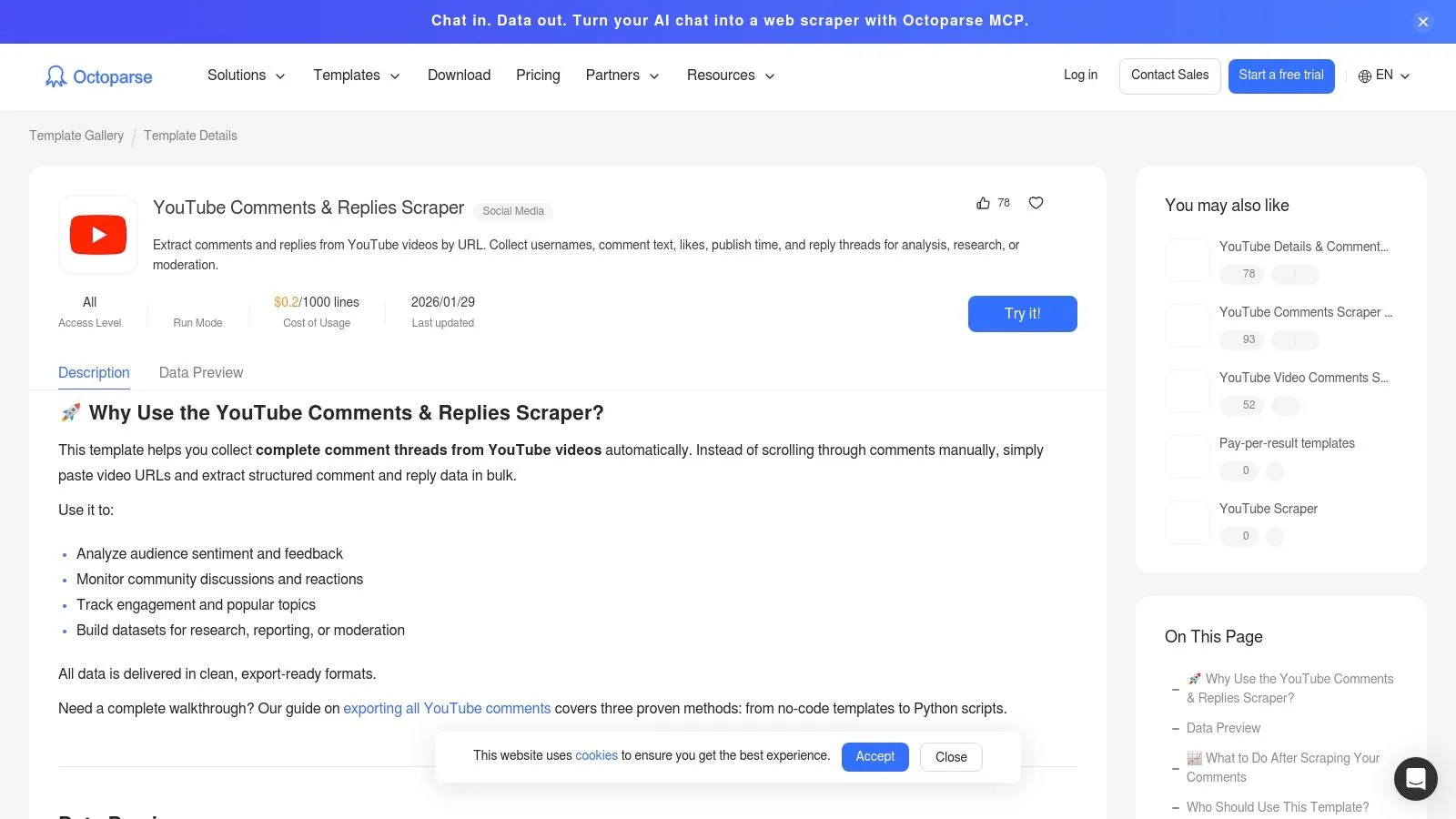Open the chat support widget
The height and width of the screenshot is (819, 1456).
(1415, 779)
